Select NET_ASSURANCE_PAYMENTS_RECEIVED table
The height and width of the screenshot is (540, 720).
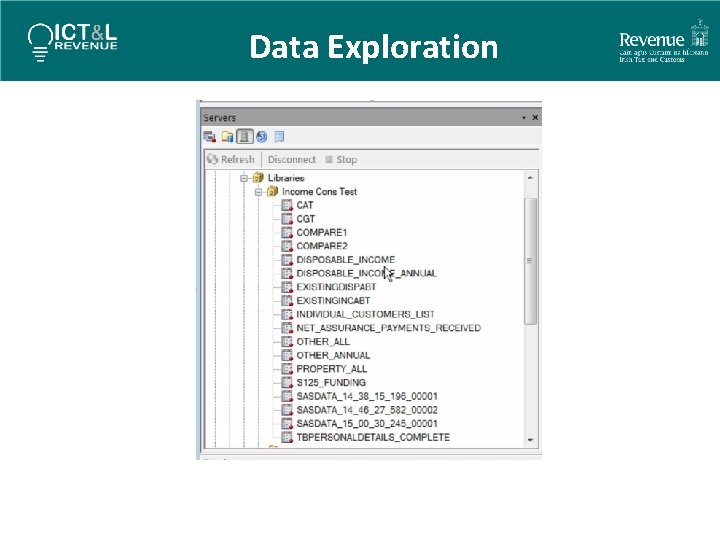(x=388, y=328)
